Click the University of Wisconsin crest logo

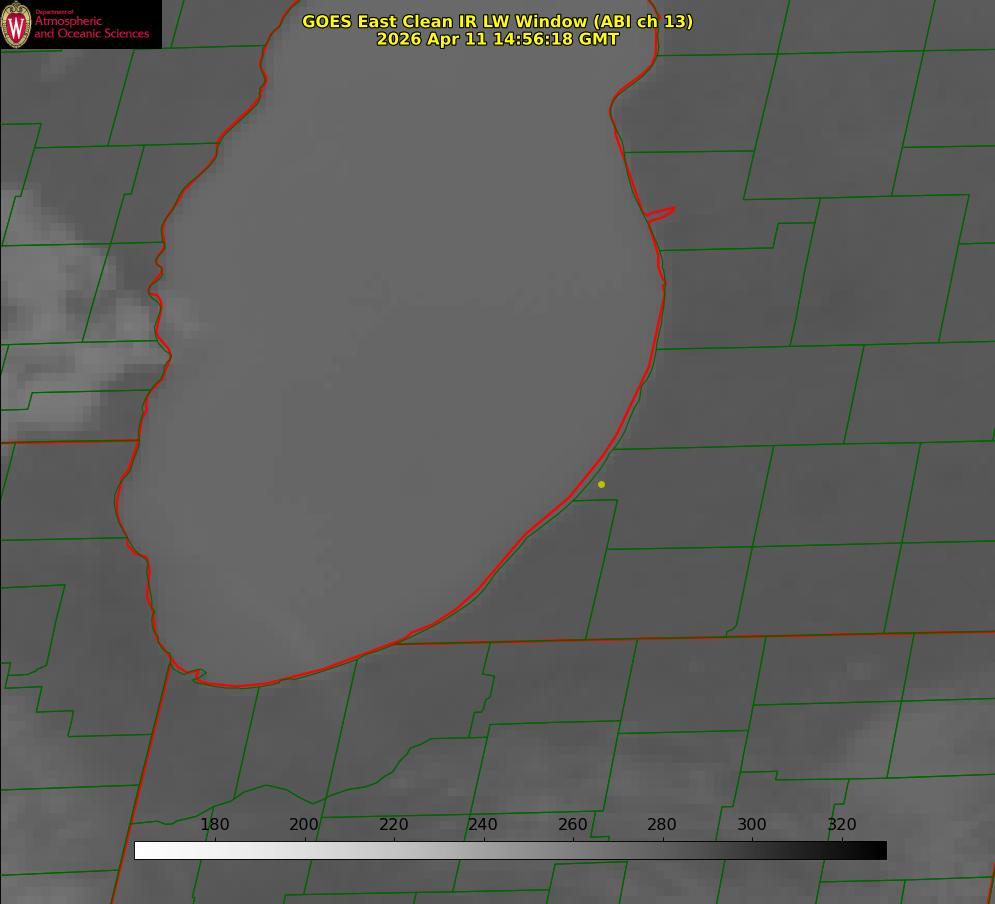tap(16, 24)
